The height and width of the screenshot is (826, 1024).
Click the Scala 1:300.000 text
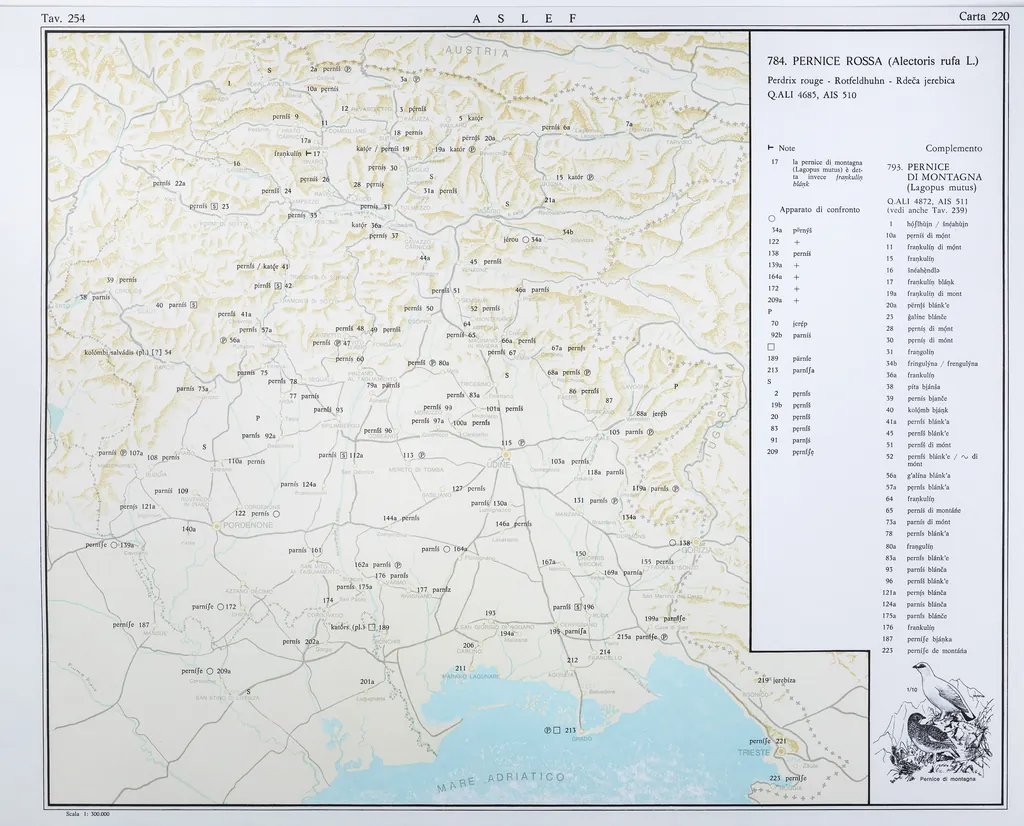pyautogui.click(x=87, y=815)
